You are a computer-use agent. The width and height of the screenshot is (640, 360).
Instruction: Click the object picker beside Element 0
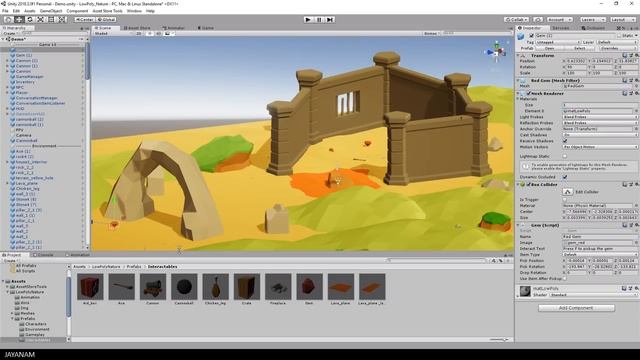pos(636,111)
